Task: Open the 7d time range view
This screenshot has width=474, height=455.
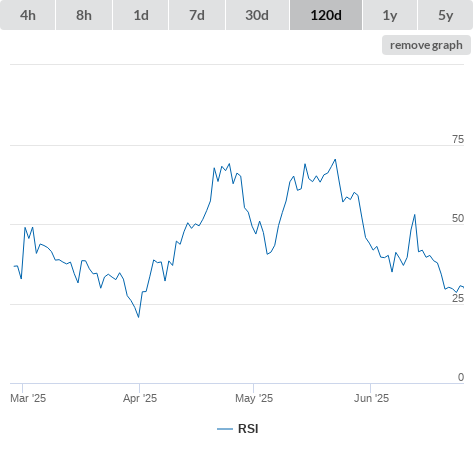Action: point(197,15)
